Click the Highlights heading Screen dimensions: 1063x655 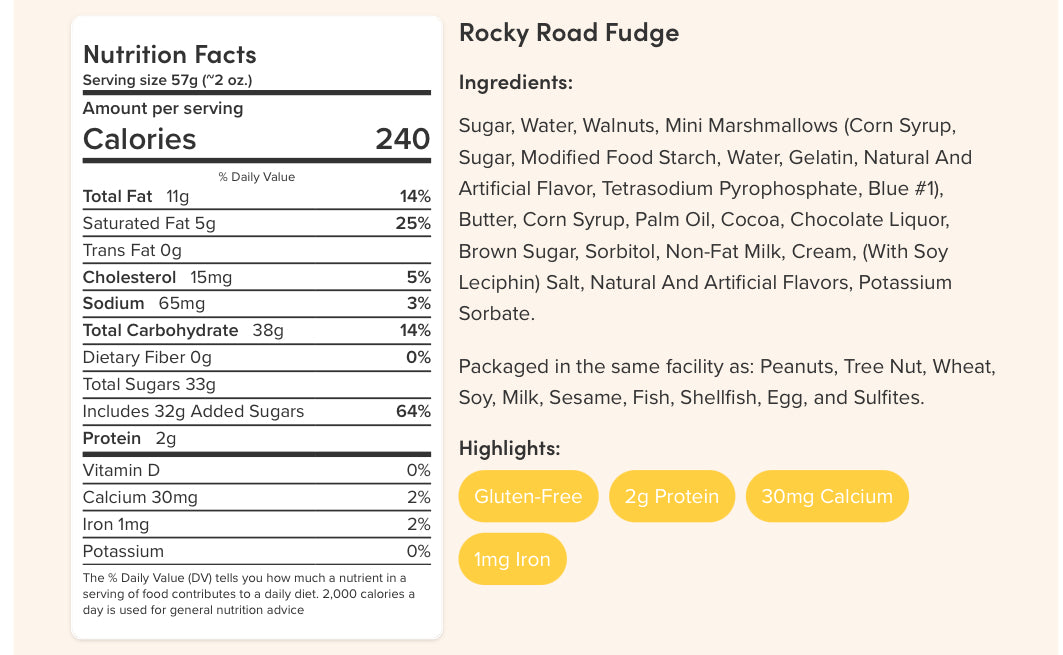[x=509, y=448]
